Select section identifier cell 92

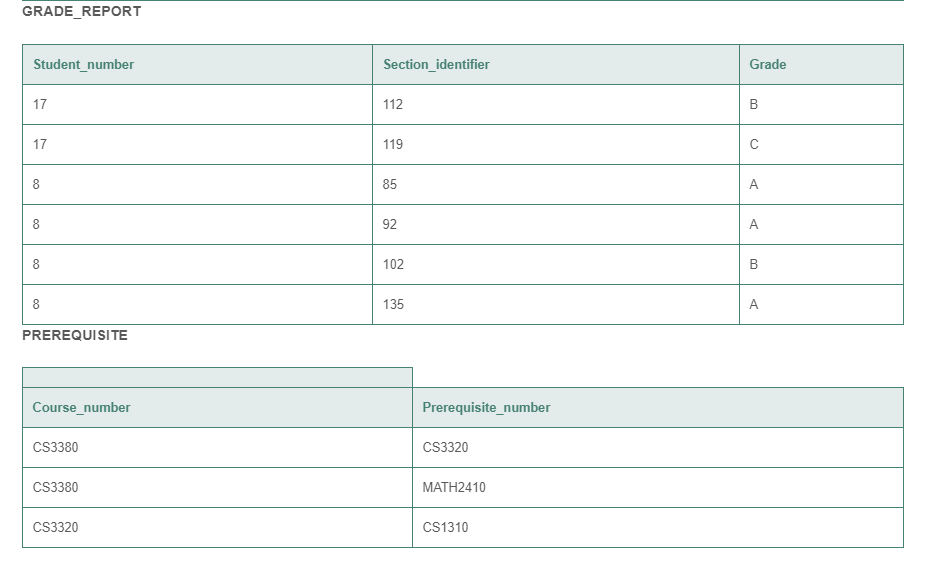[390, 224]
